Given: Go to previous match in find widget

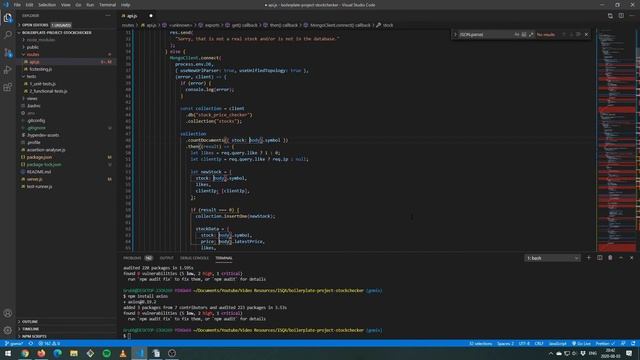Looking at the screenshot, I should [x=564, y=35].
